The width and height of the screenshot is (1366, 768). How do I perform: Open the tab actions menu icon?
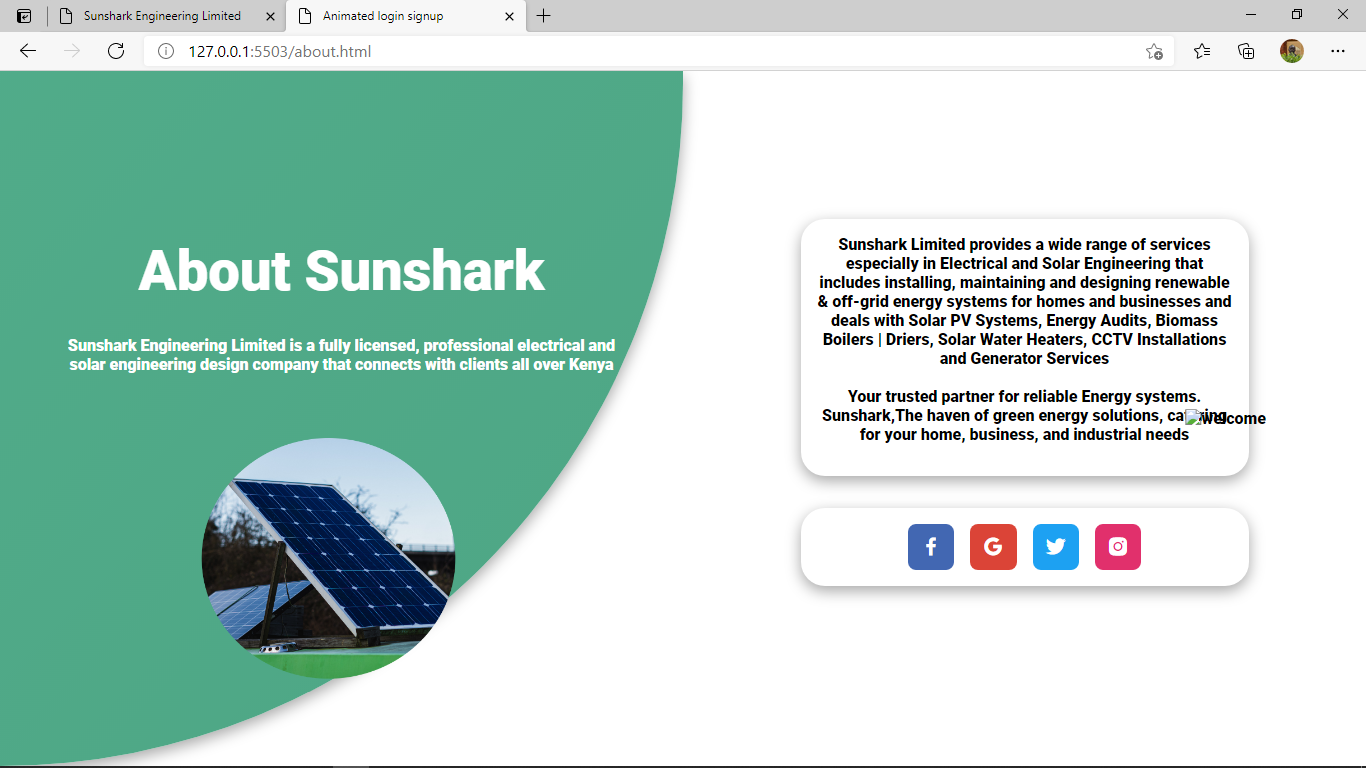tap(24, 16)
